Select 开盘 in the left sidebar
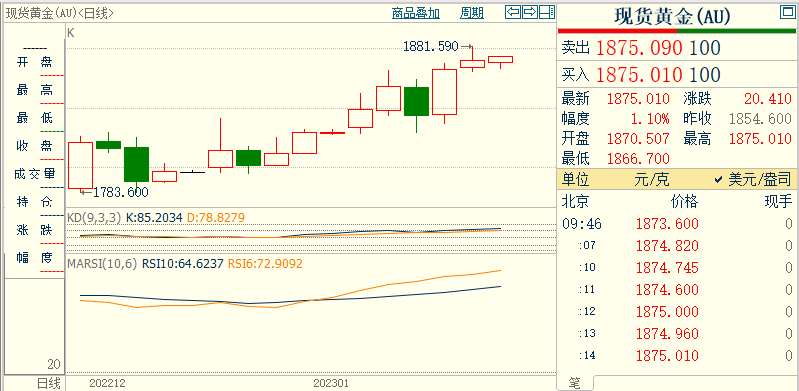This screenshot has height=391, width=799. (x=35, y=62)
